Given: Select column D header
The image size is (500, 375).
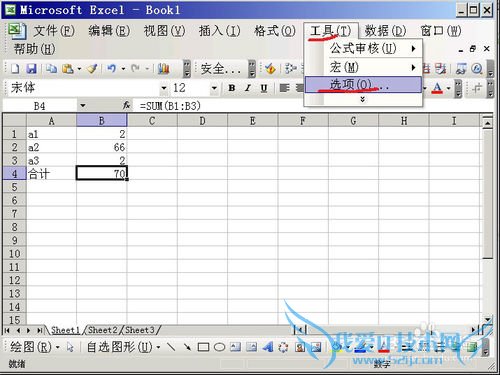Looking at the screenshot, I should [202, 121].
